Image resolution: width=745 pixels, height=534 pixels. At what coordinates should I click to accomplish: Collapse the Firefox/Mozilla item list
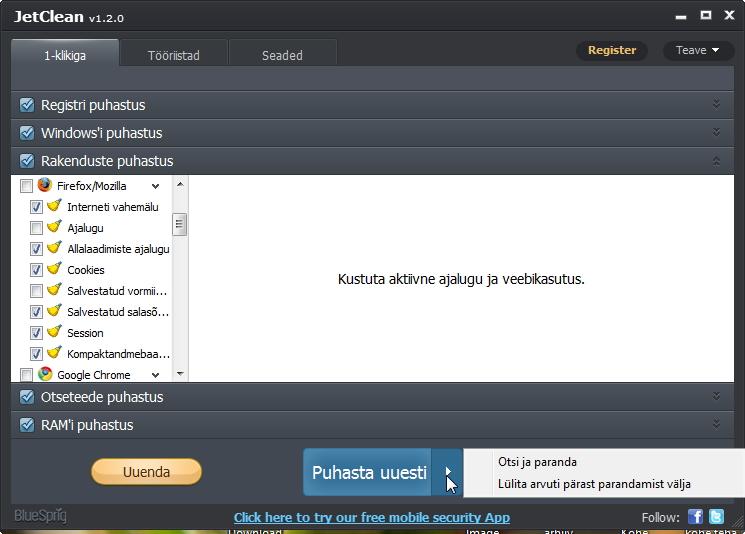155,186
